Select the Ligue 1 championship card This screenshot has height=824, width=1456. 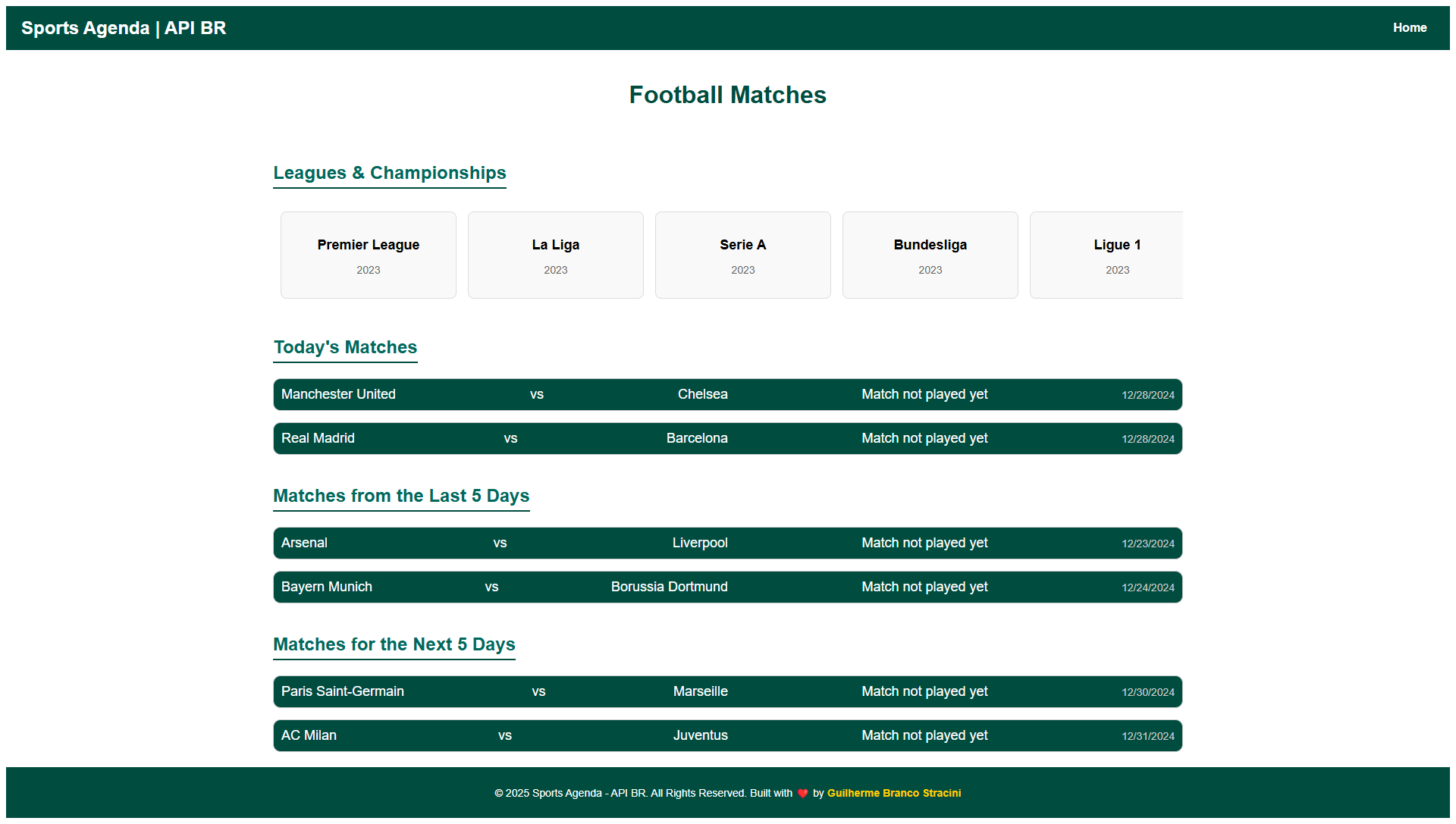click(1116, 254)
